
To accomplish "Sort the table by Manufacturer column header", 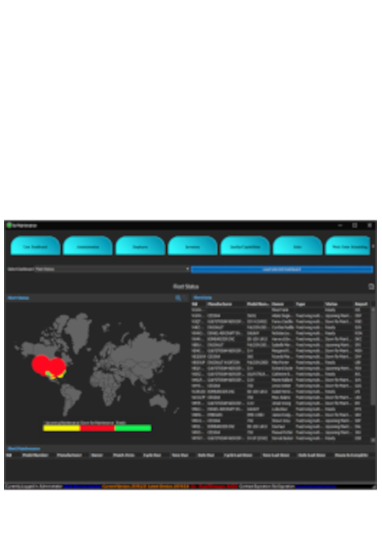I will 226,304.
